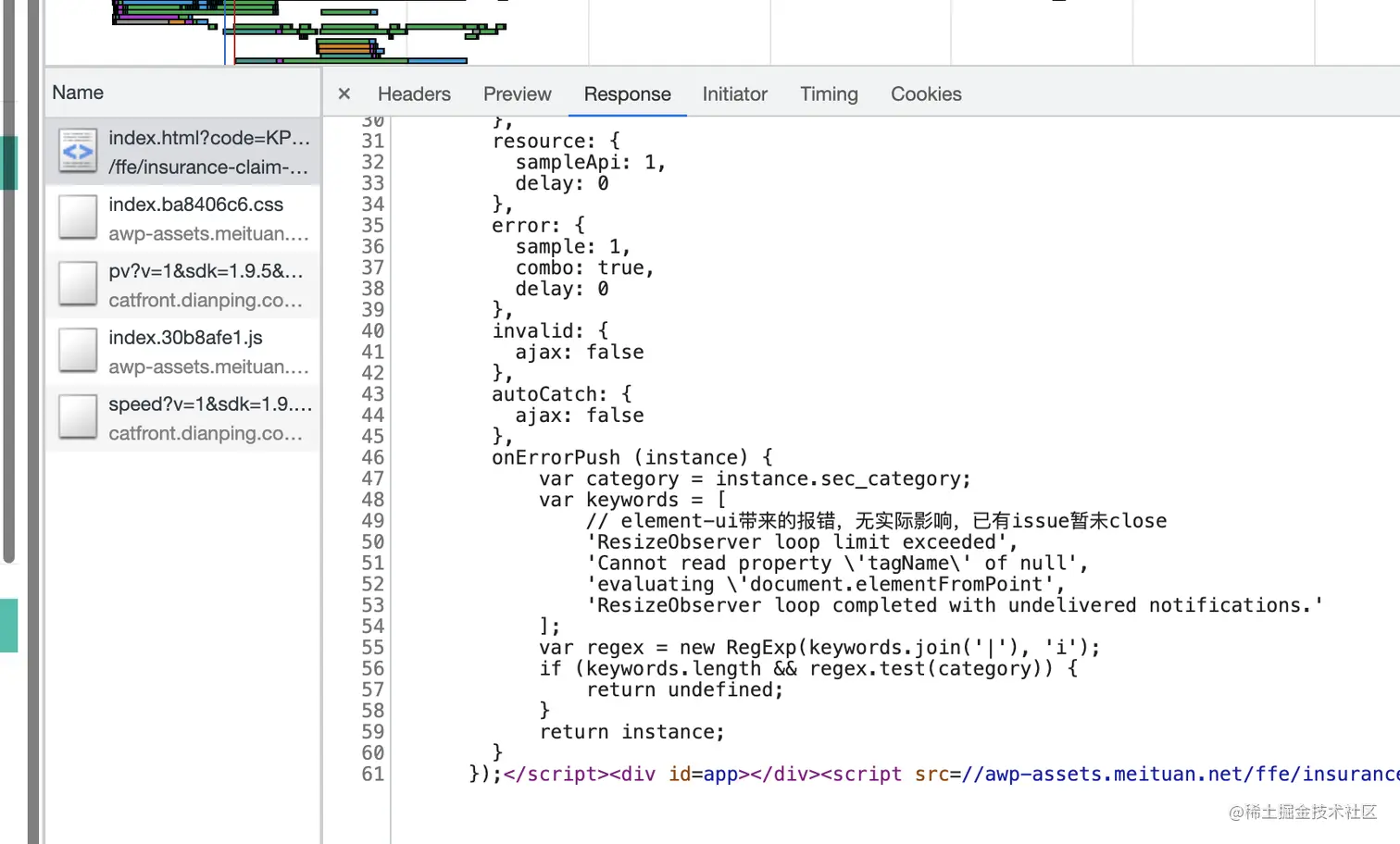Show the Timing tab
This screenshot has width=1400, height=844.
tap(829, 93)
